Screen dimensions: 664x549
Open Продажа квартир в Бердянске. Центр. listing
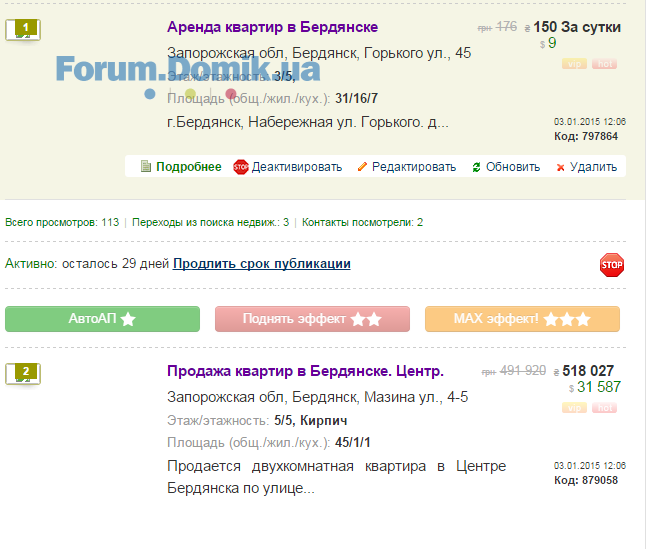pos(305,371)
